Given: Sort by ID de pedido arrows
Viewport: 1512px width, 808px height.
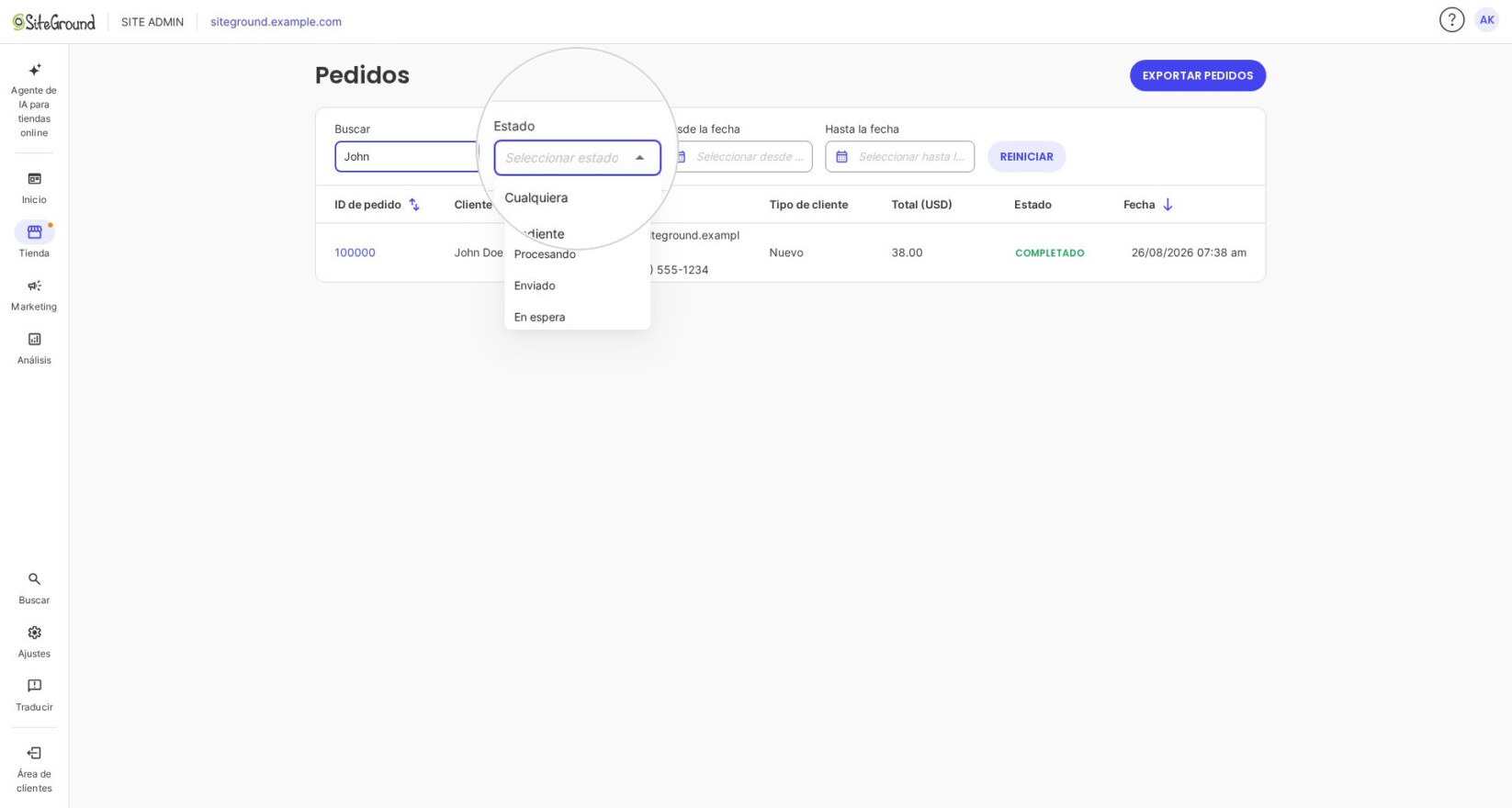Looking at the screenshot, I should 414,205.
